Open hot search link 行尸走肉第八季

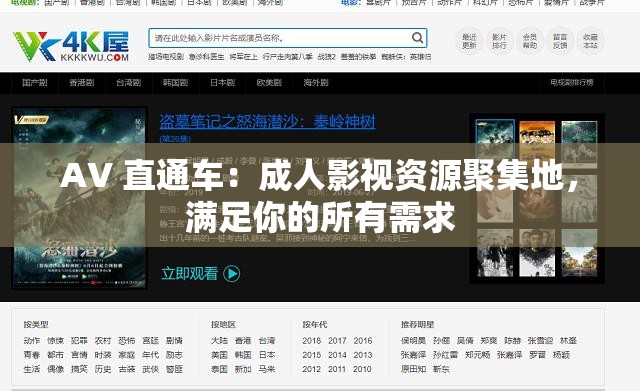(288, 57)
